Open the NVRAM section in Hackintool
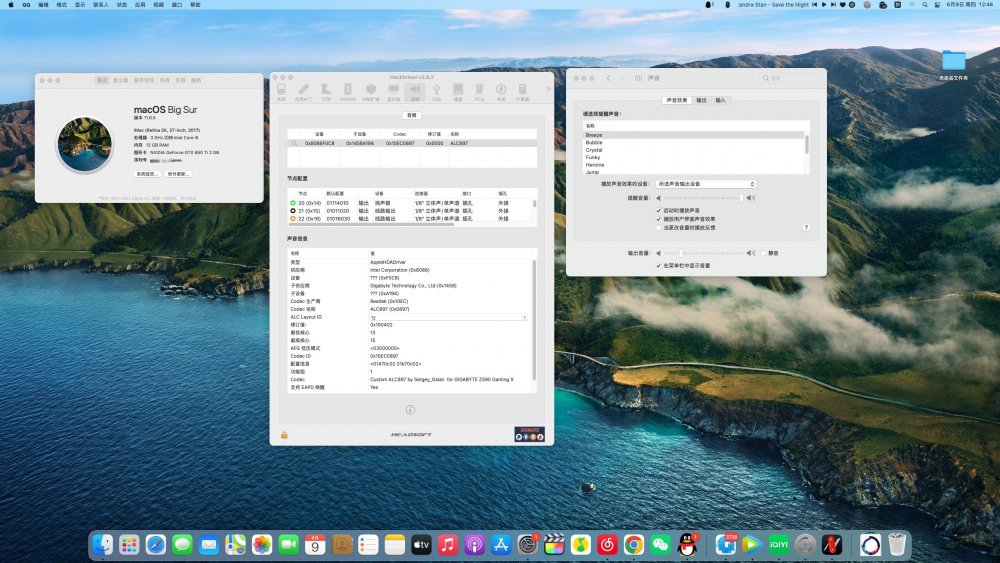This screenshot has height=563, width=1000. click(x=348, y=92)
